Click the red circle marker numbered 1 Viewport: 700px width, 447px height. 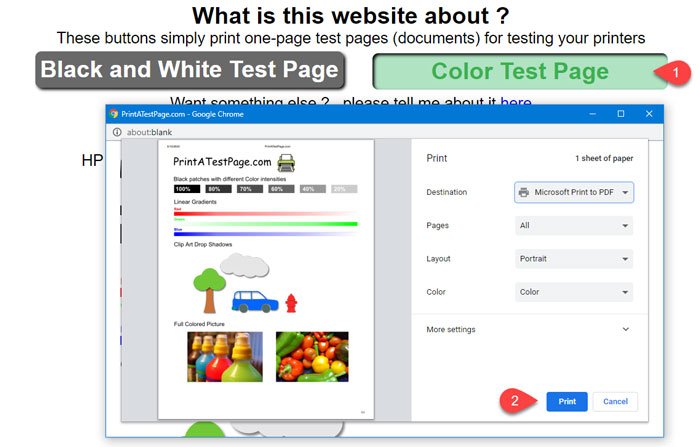(676, 72)
